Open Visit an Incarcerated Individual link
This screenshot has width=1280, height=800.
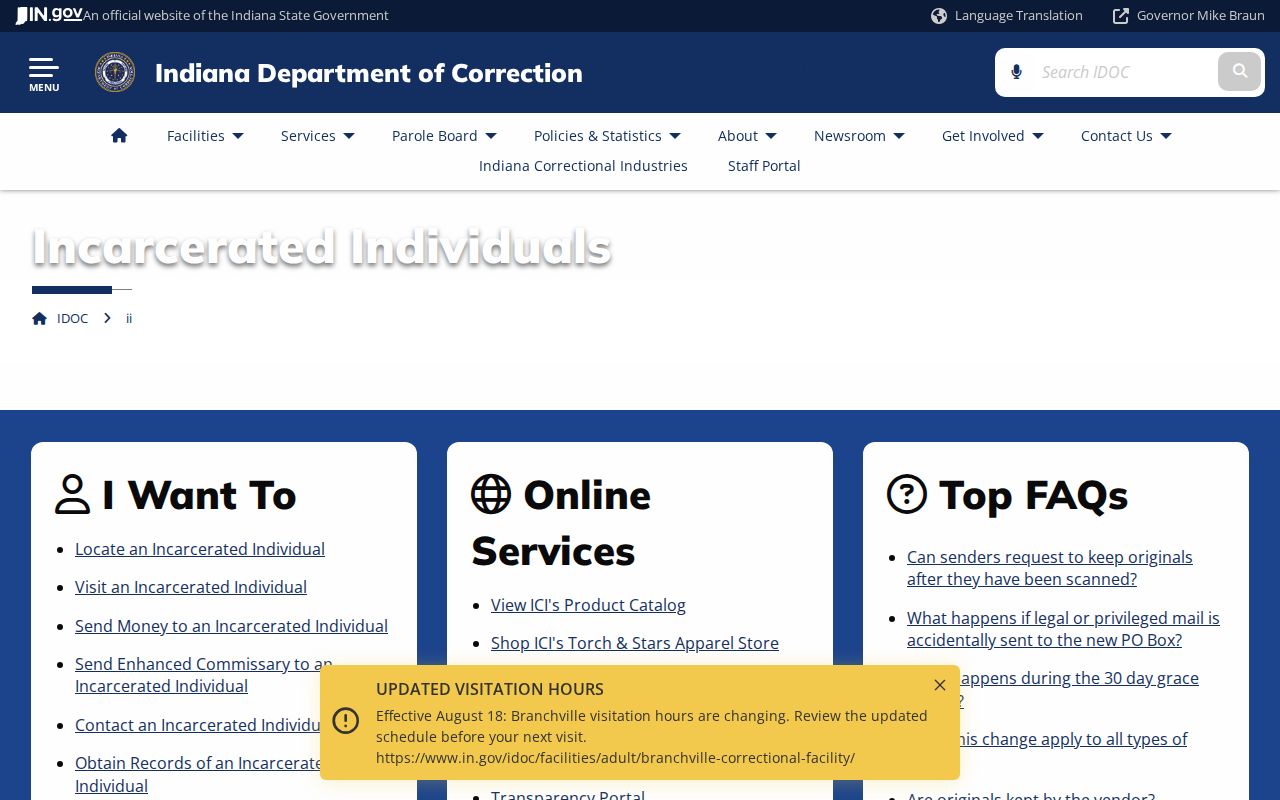(x=191, y=587)
